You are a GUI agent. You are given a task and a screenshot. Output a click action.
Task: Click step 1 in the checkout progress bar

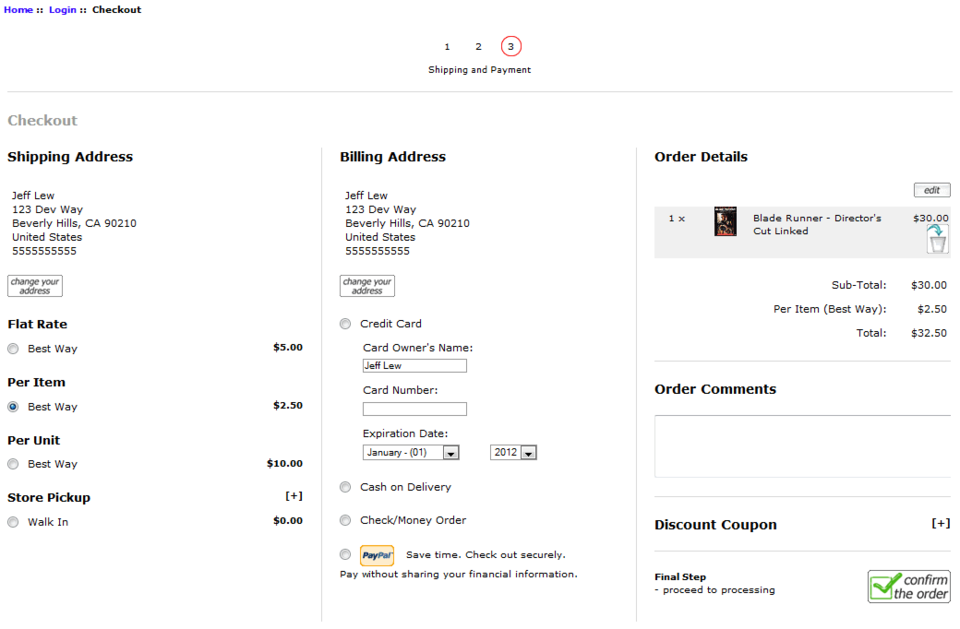click(x=447, y=45)
